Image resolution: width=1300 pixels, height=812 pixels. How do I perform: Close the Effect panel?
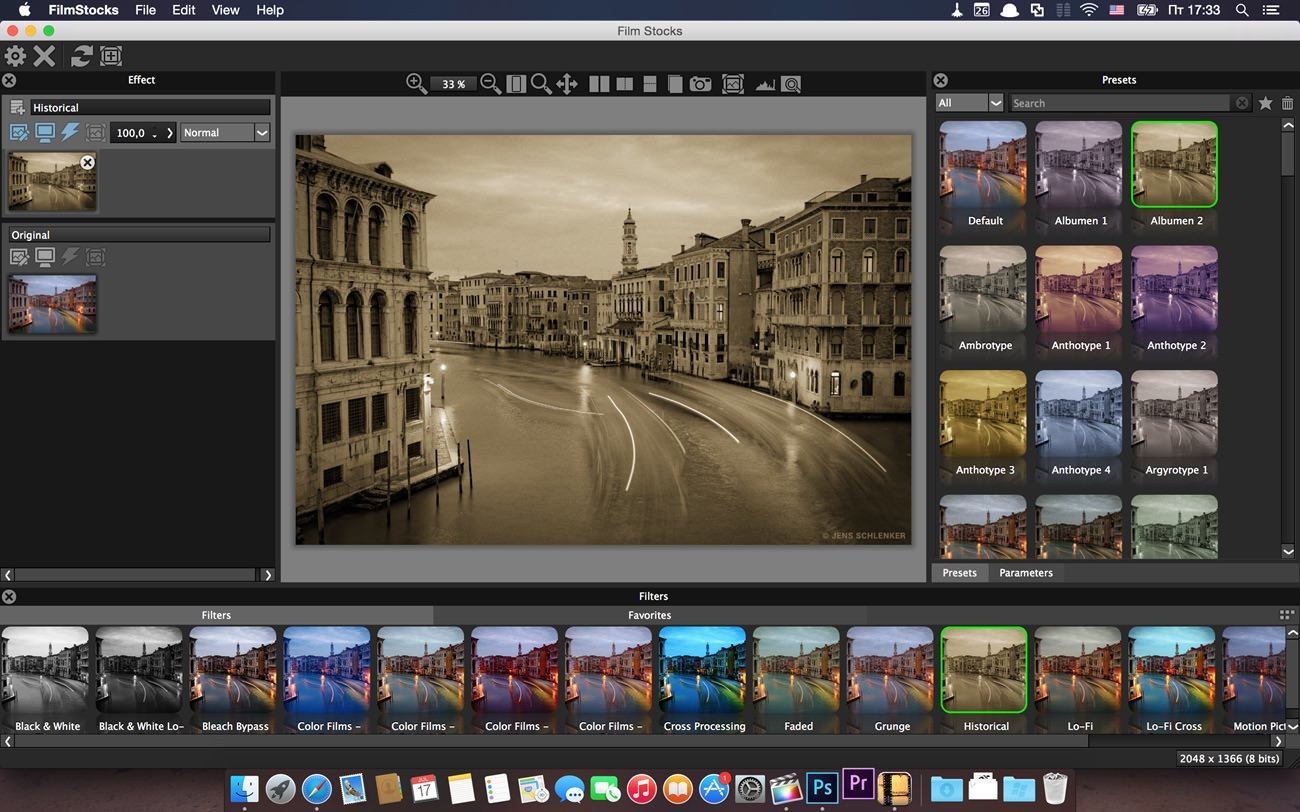(9, 80)
